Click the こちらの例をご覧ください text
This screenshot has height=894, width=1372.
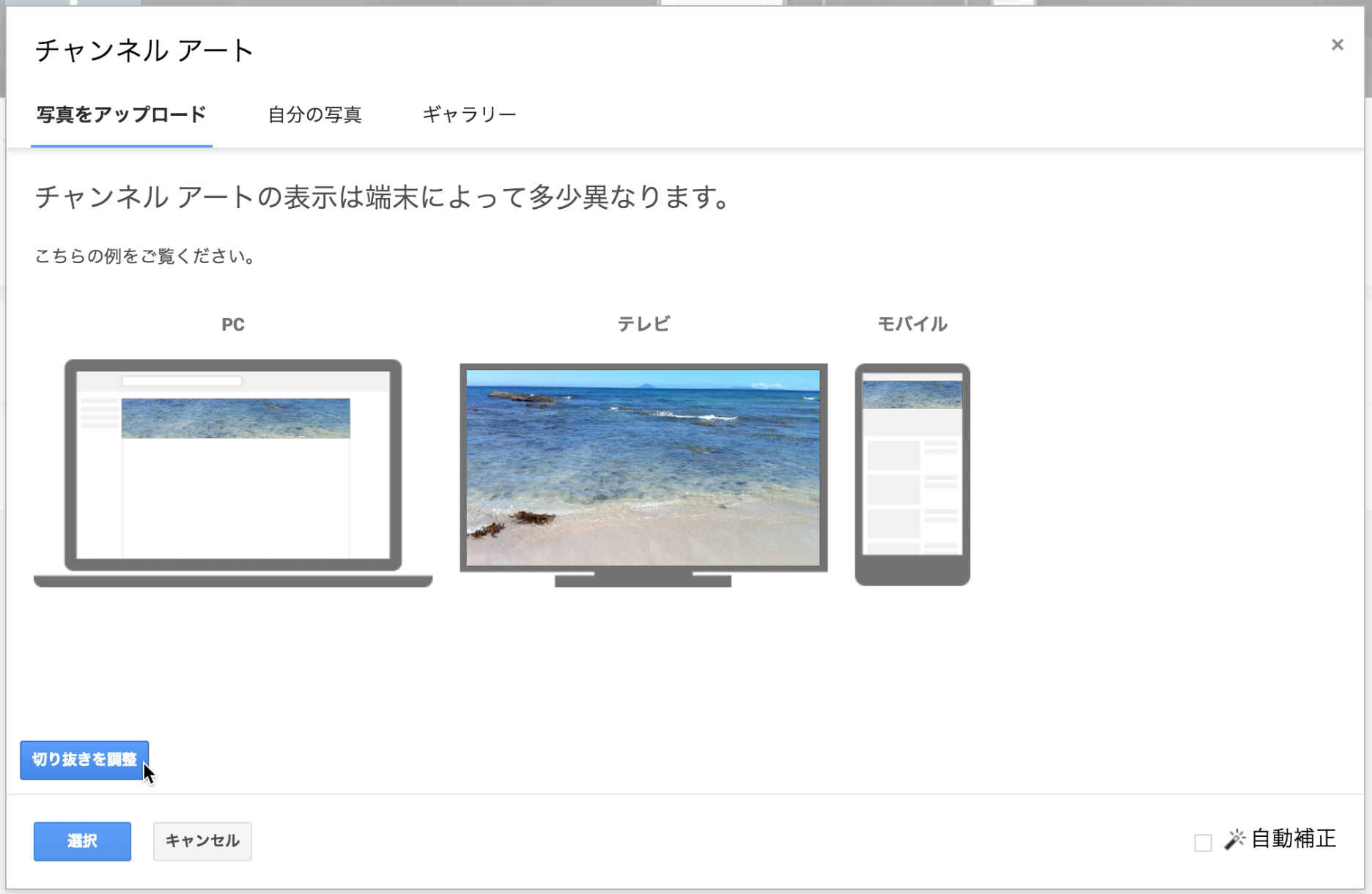145,256
